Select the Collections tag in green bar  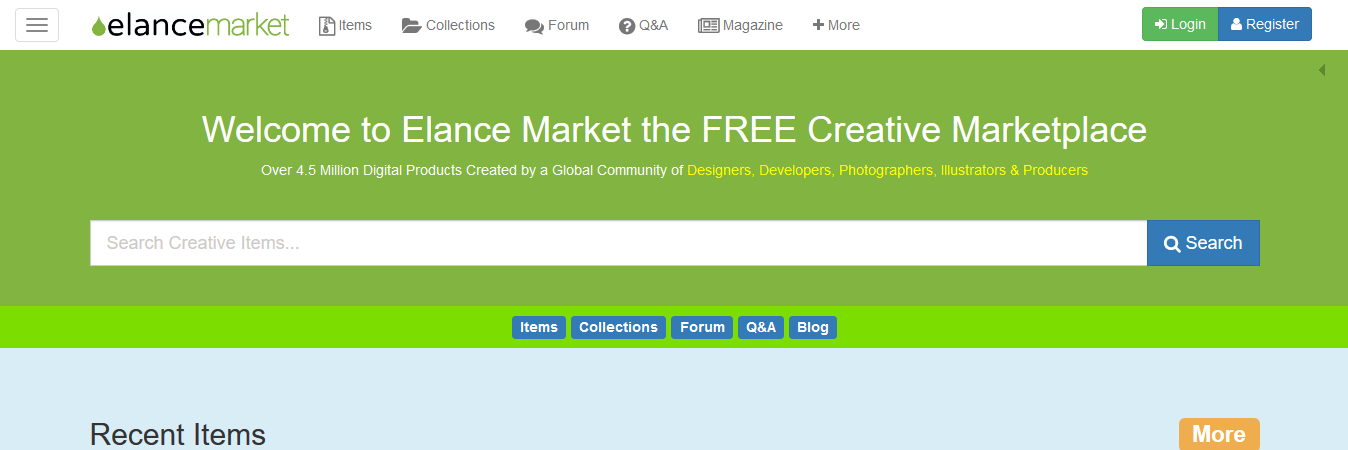tap(618, 327)
